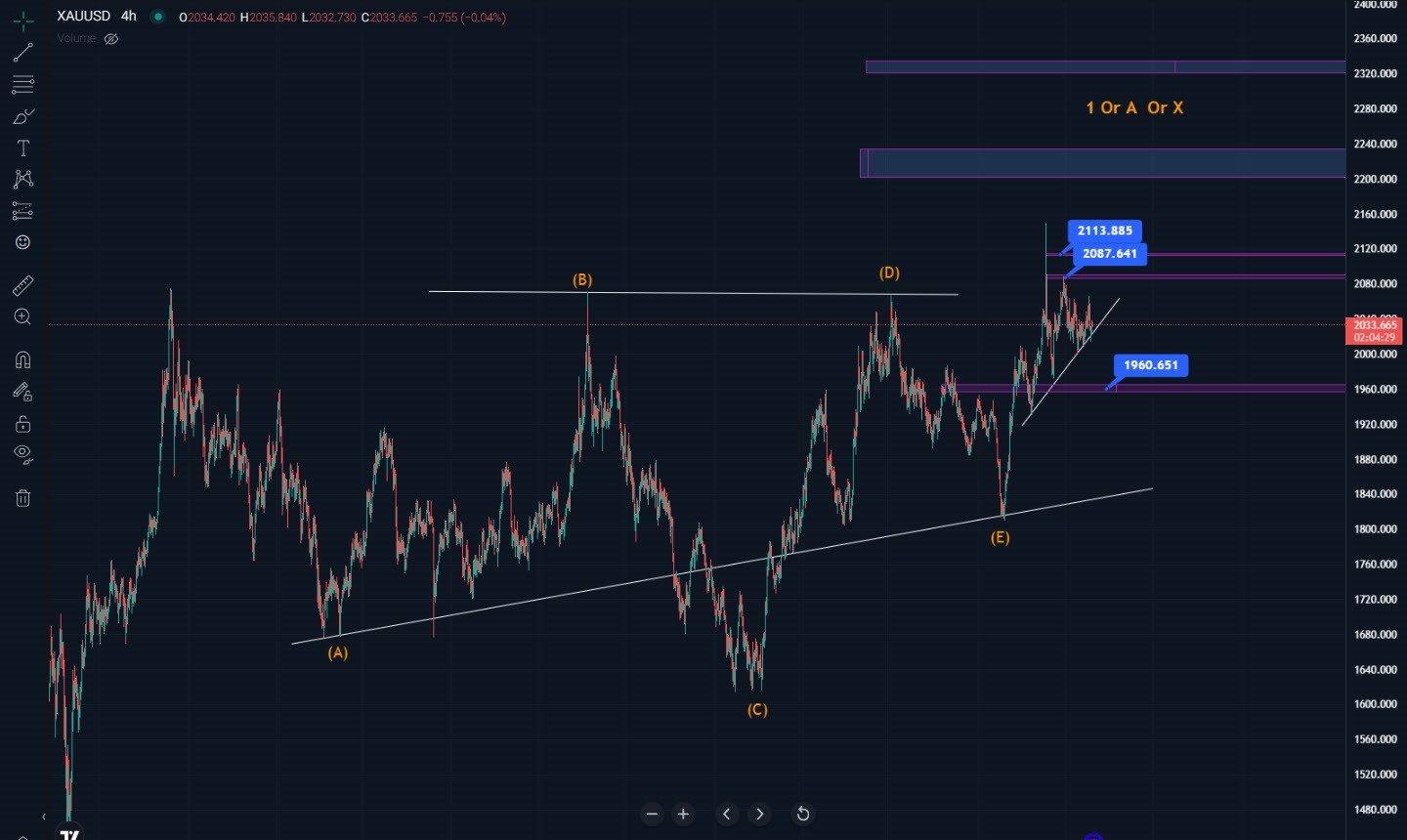Select the (E) wave label
Screen dimensions: 1407x840
pos(1000,538)
